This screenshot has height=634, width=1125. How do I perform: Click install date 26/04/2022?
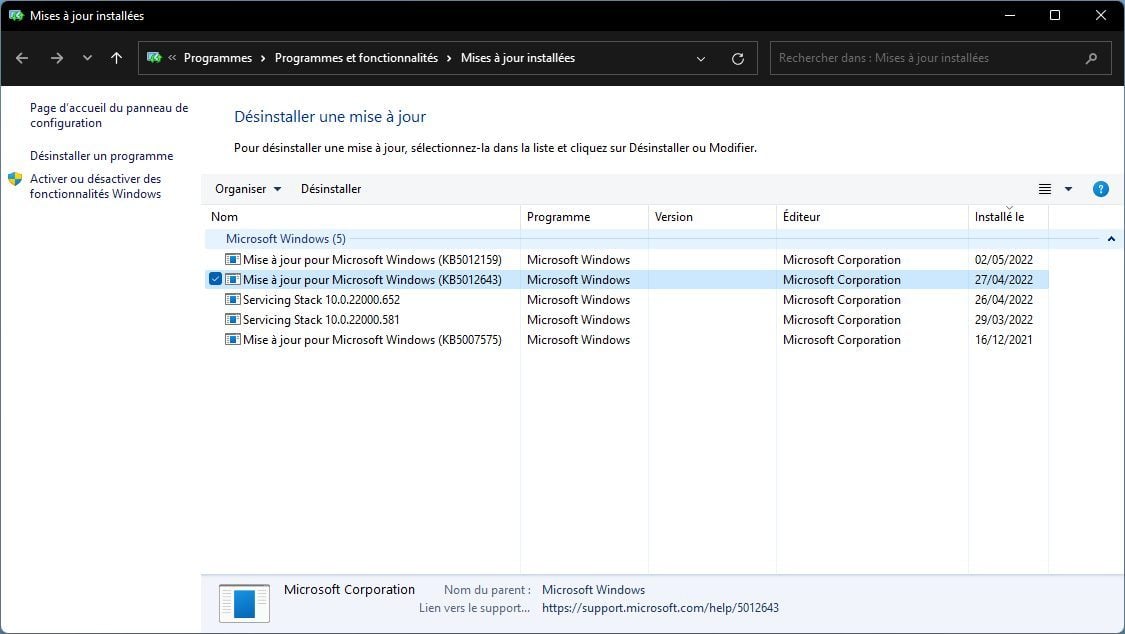(x=1004, y=300)
